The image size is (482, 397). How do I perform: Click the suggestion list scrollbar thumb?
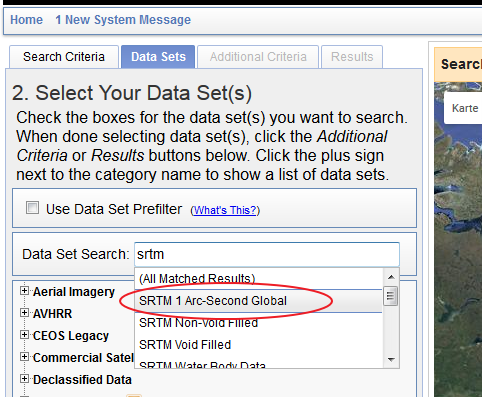click(x=391, y=296)
